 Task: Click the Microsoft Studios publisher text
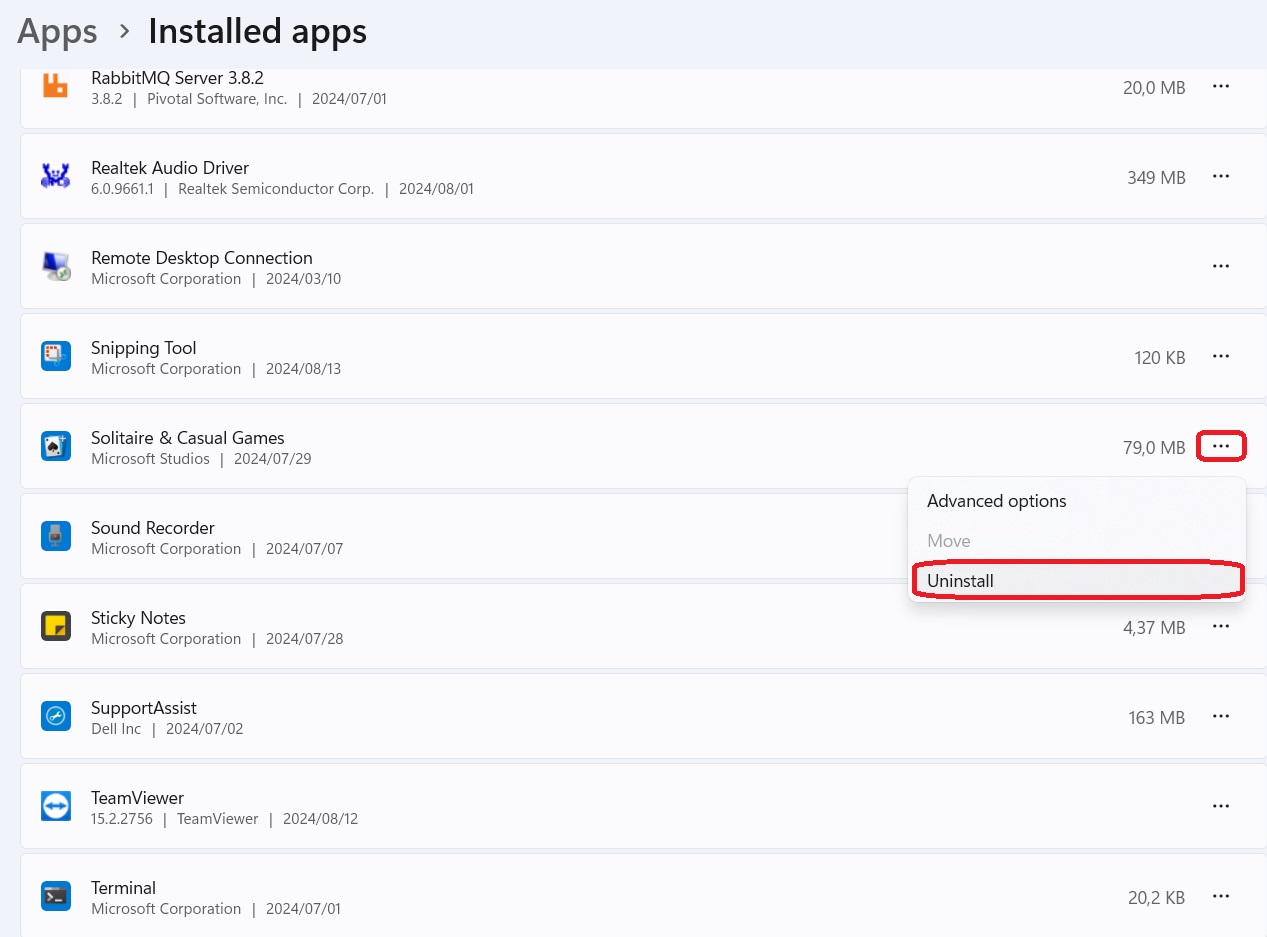[150, 459]
